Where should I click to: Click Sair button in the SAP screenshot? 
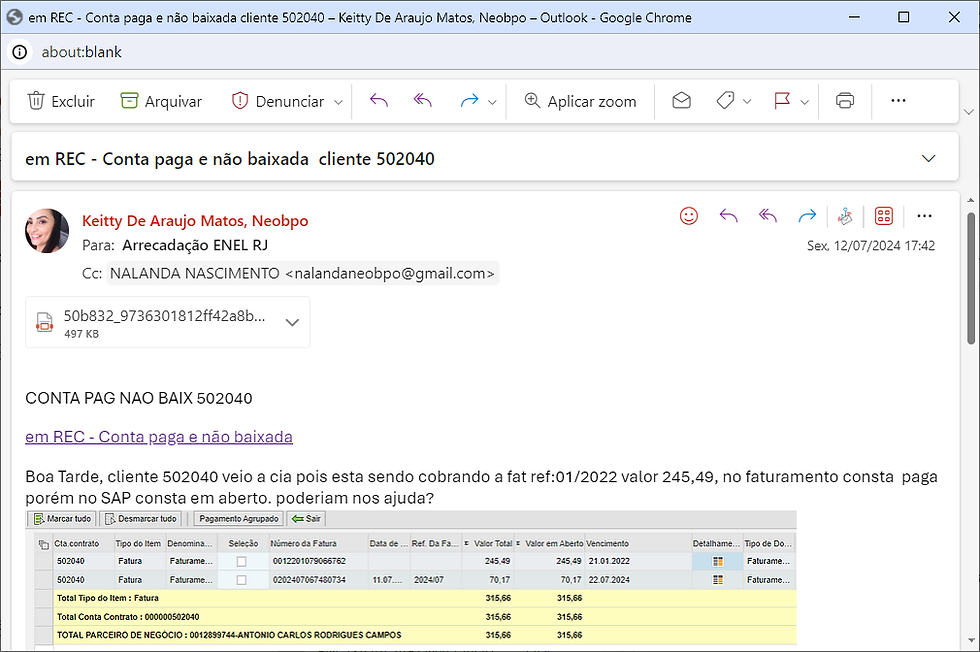pyautogui.click(x=306, y=519)
